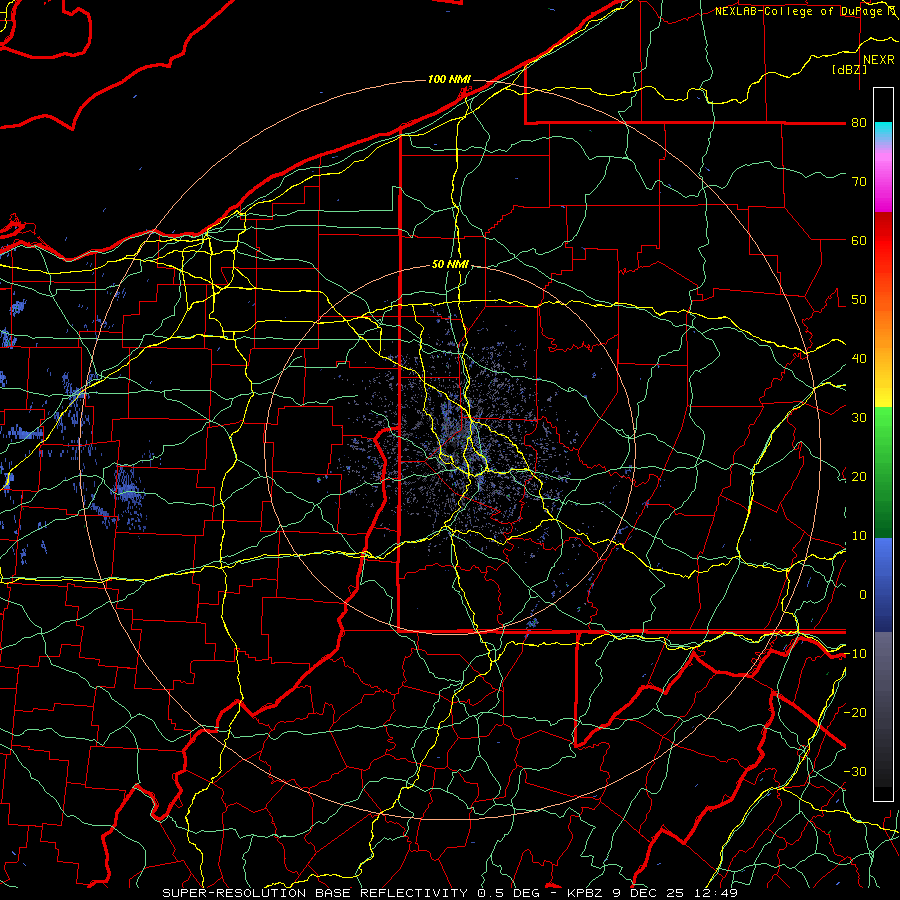
Task: Click the "0" value on the dBZ scale
Action: pyautogui.click(x=863, y=595)
